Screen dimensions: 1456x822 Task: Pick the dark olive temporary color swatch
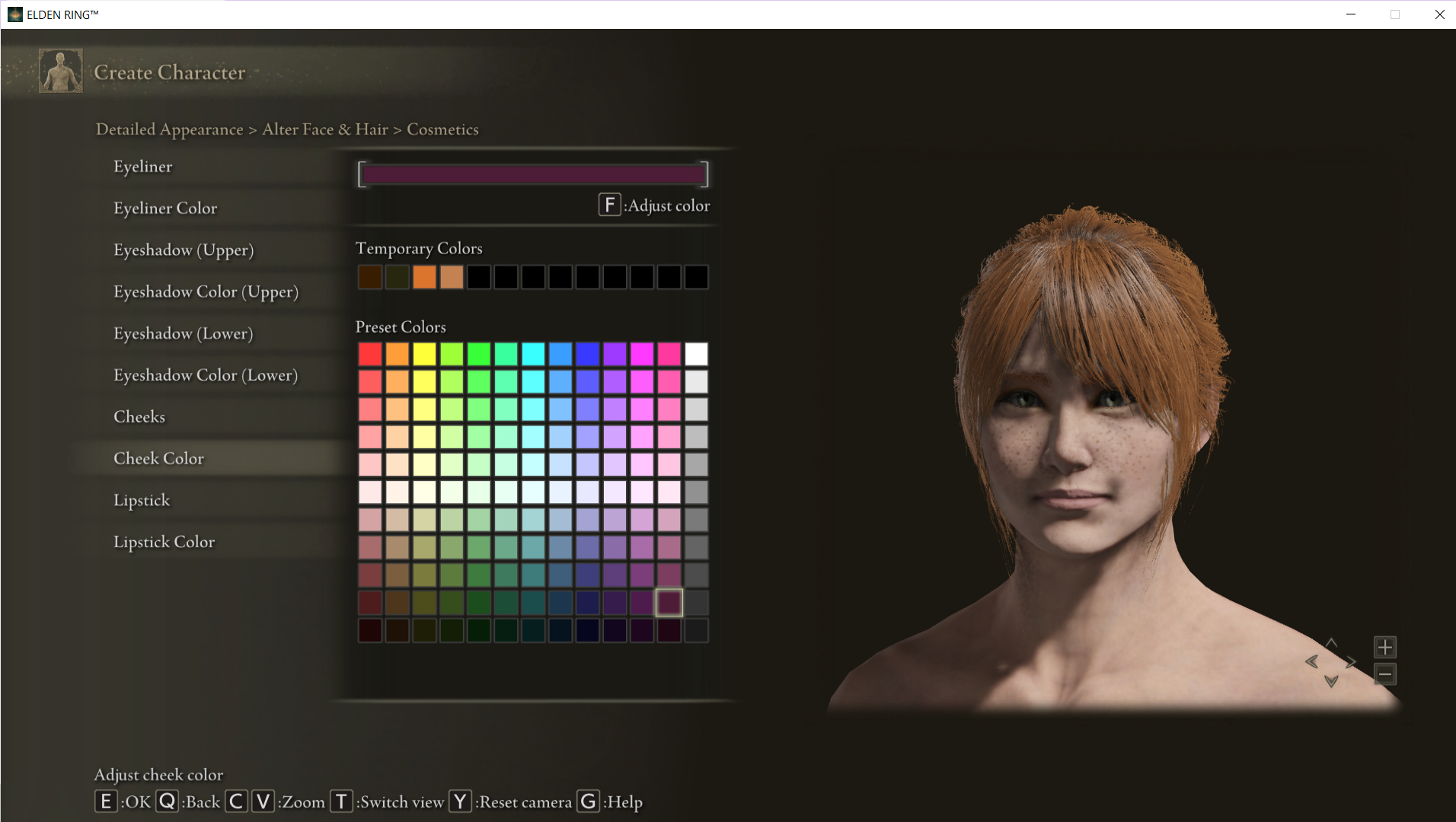tap(398, 277)
